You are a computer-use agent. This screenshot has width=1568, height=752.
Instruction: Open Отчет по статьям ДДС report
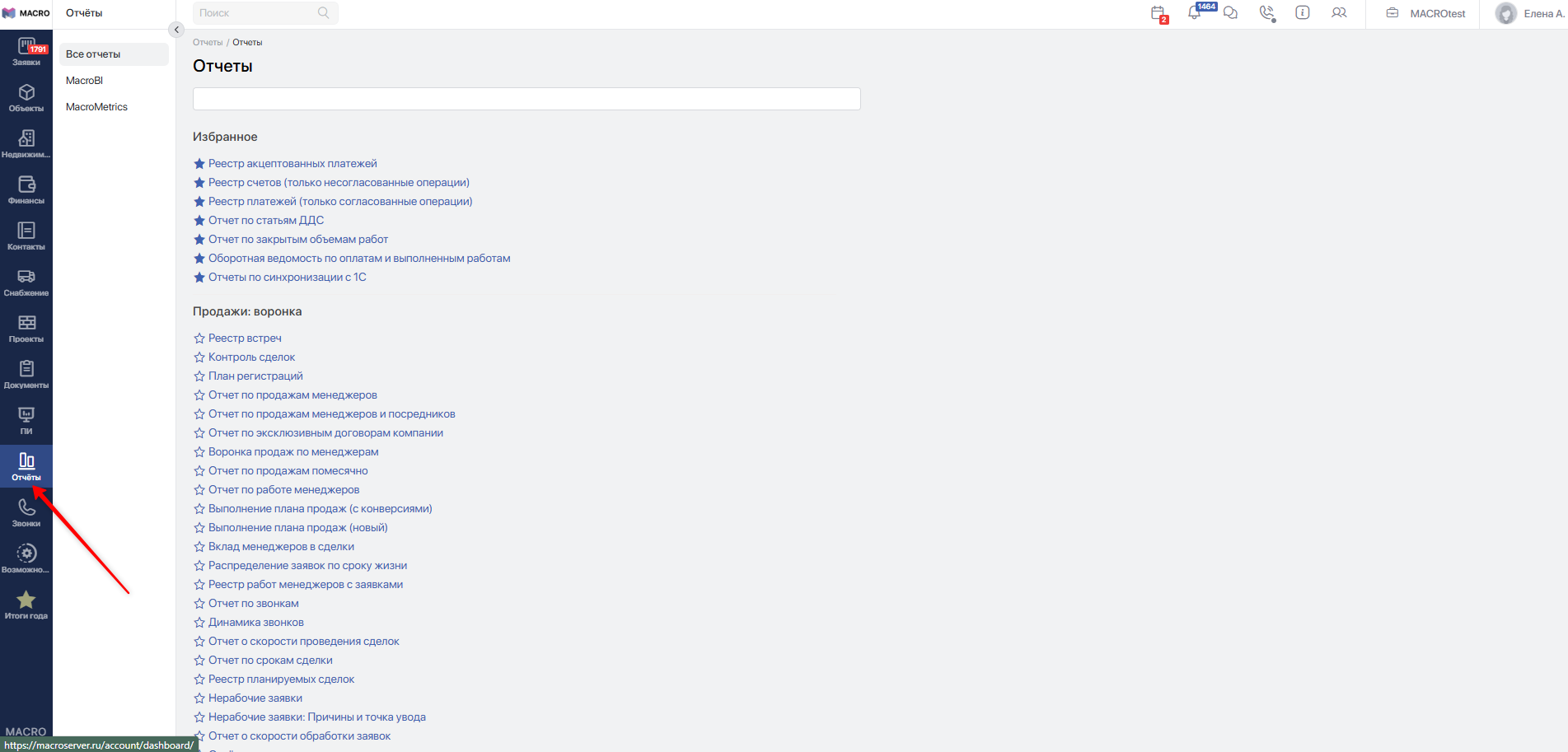tap(265, 221)
